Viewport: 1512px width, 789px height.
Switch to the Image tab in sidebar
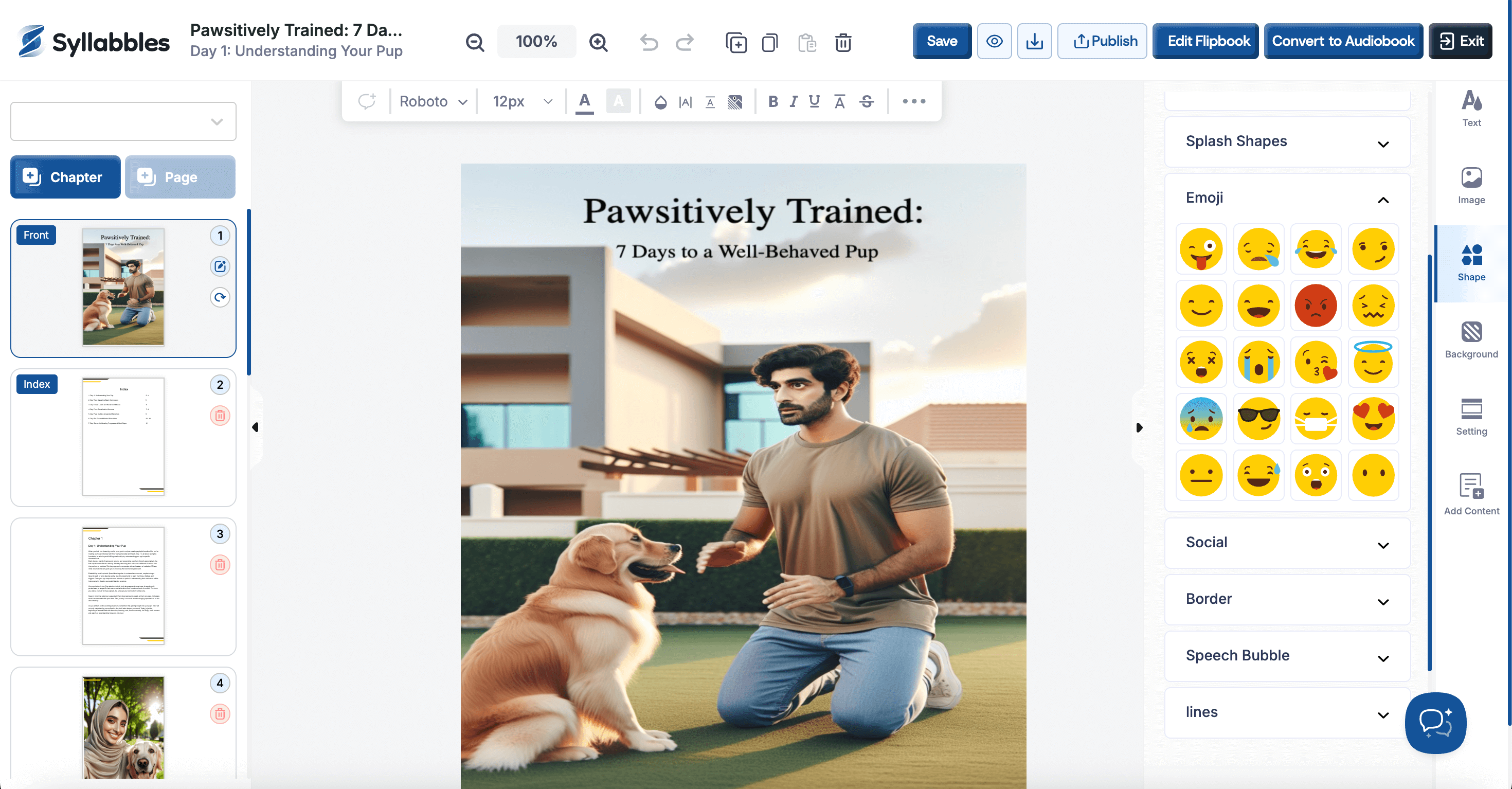click(x=1471, y=185)
